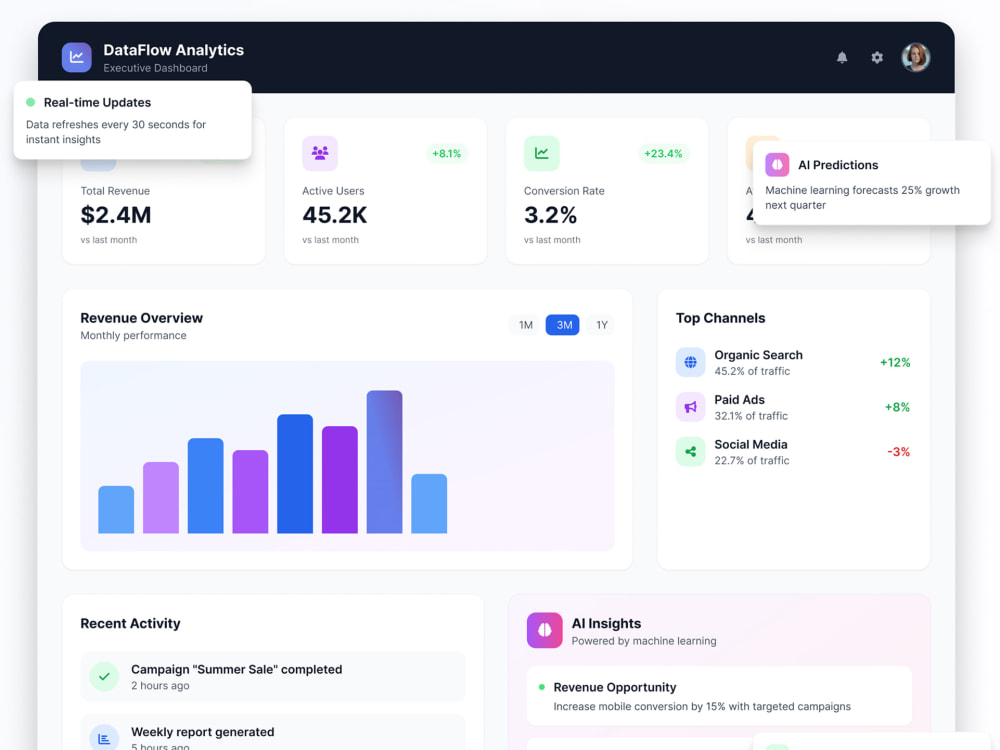Click the Organic Search globe icon
Screen dimensions: 1000x750
pyautogui.click(x=690, y=362)
